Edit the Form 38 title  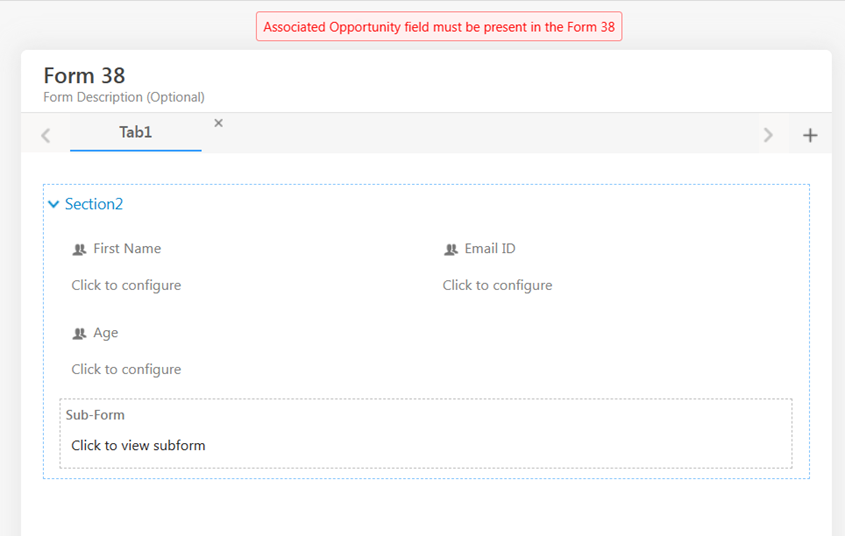(85, 76)
